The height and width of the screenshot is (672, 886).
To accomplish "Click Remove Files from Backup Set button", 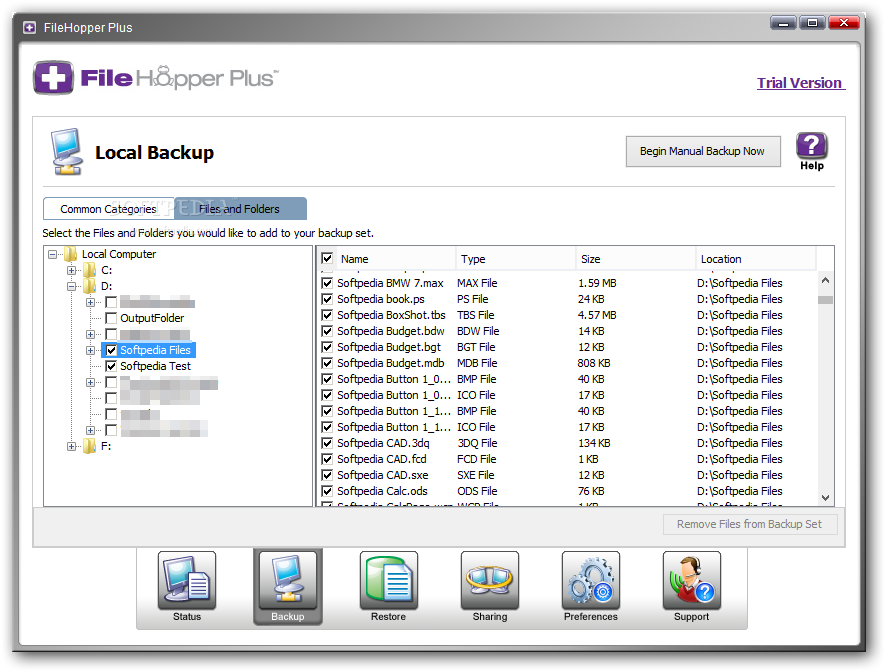I will pyautogui.click(x=749, y=524).
